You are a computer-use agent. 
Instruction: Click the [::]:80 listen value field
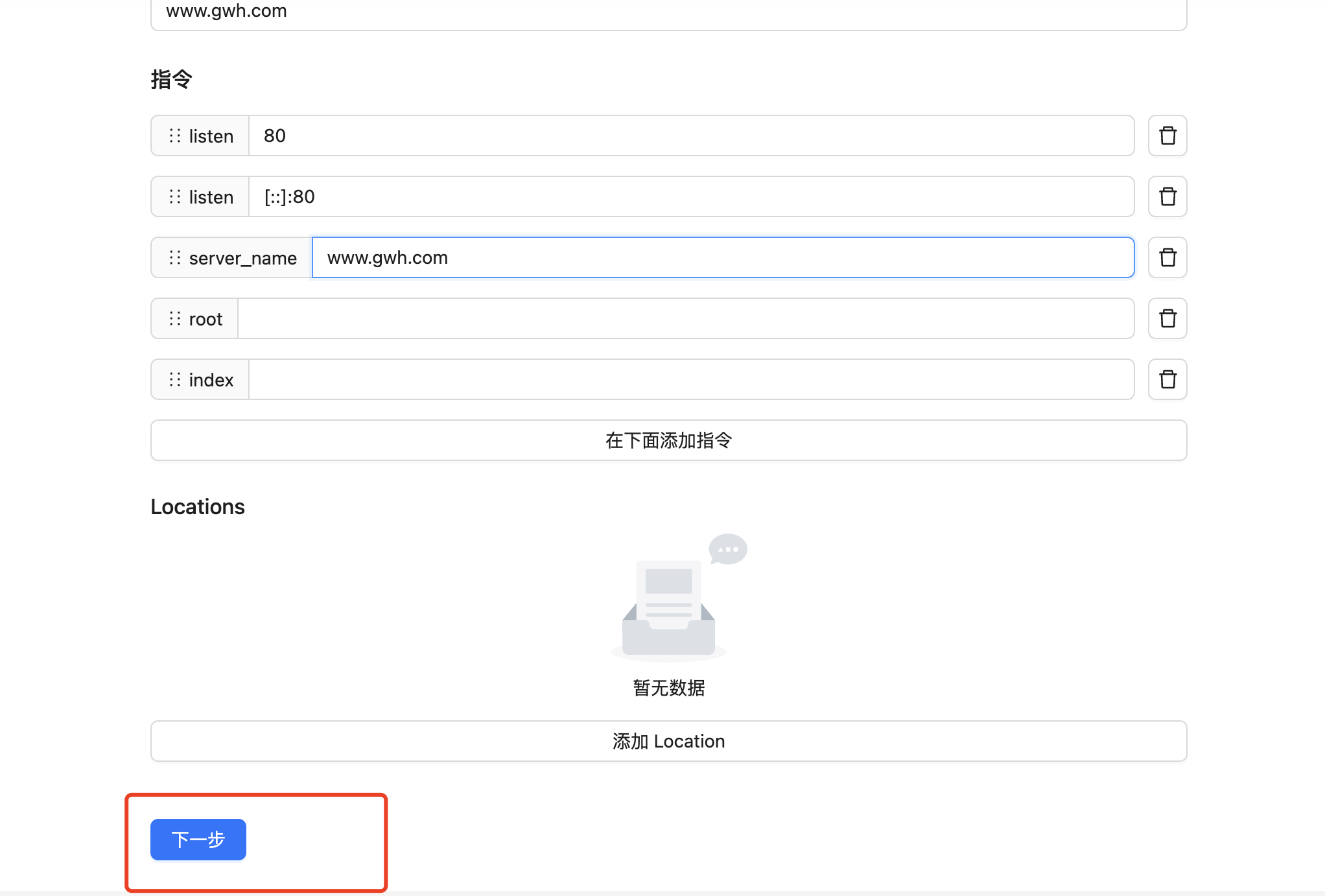point(691,196)
